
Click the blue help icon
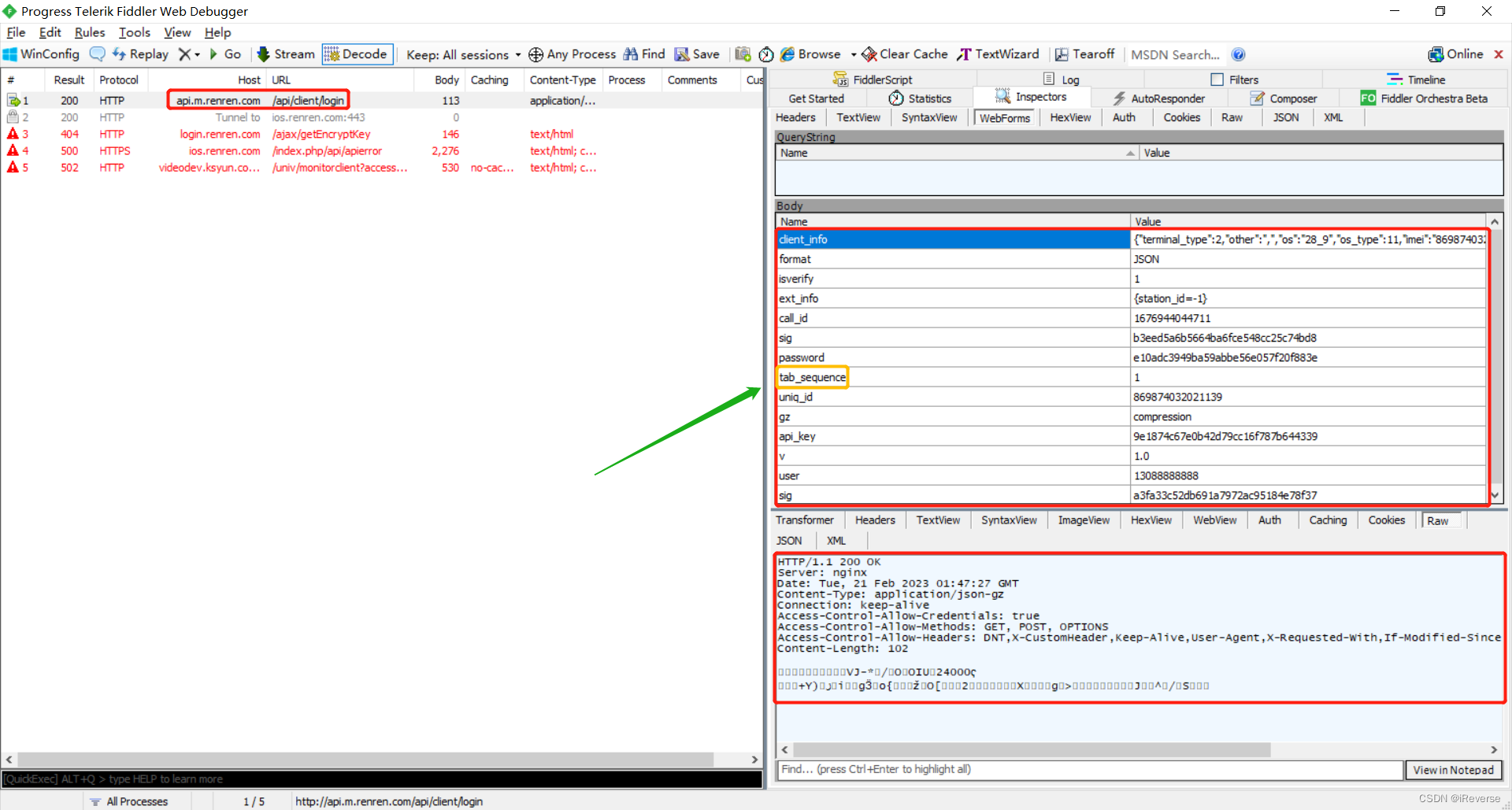point(1238,54)
